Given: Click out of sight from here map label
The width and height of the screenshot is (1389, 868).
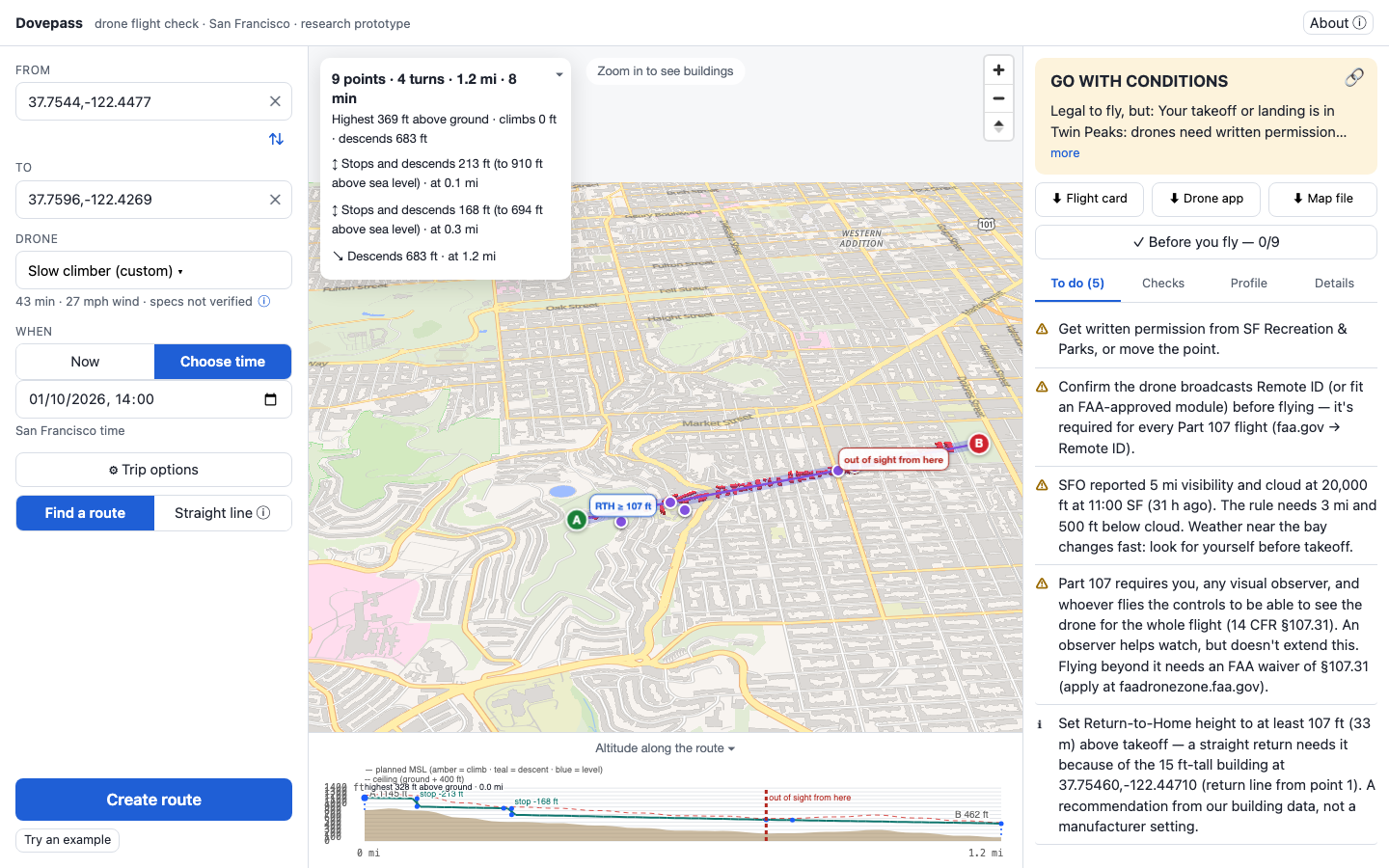Looking at the screenshot, I should 894,460.
